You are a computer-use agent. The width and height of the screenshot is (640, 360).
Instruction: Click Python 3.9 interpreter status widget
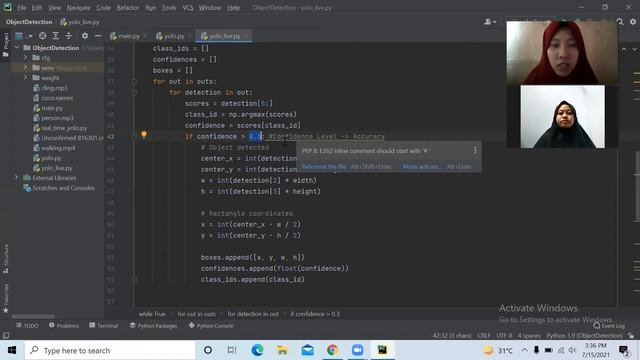click(584, 336)
